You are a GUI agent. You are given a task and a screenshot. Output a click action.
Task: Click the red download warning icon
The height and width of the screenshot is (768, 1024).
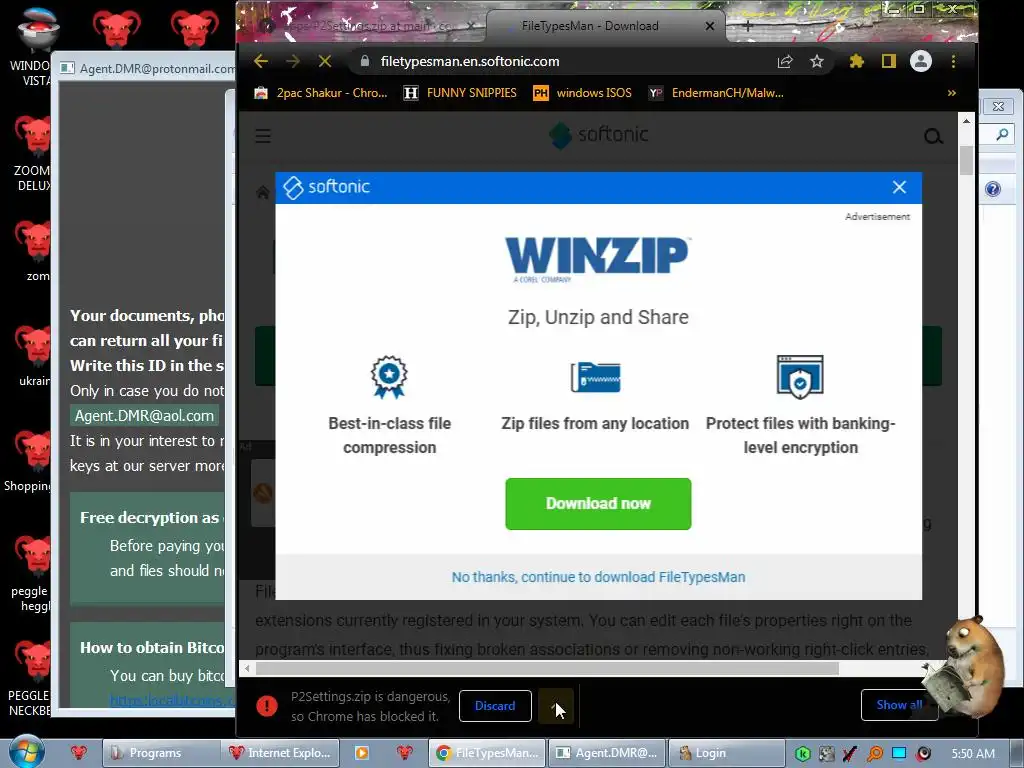pyautogui.click(x=266, y=705)
